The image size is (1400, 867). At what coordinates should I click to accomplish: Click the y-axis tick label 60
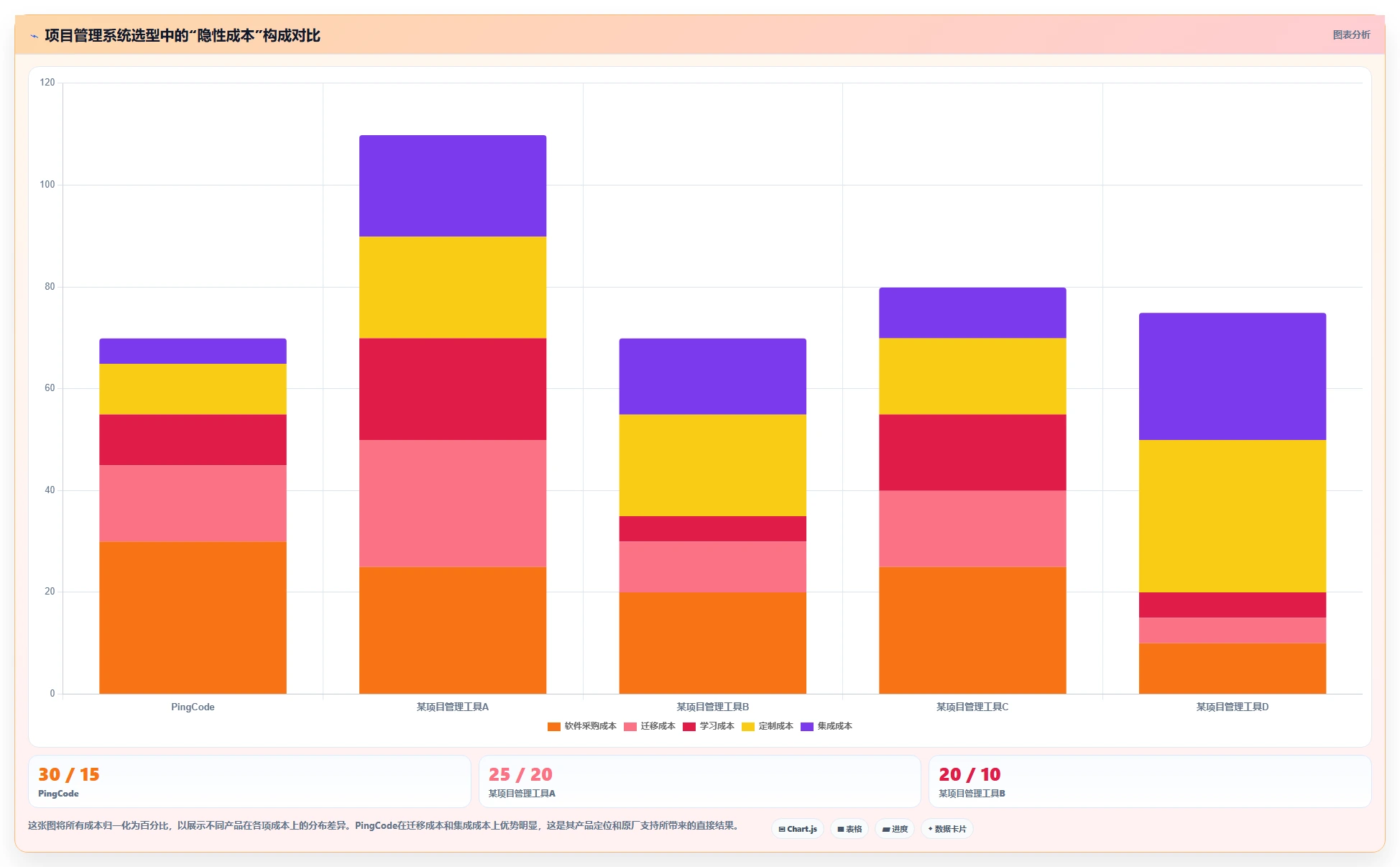point(50,388)
